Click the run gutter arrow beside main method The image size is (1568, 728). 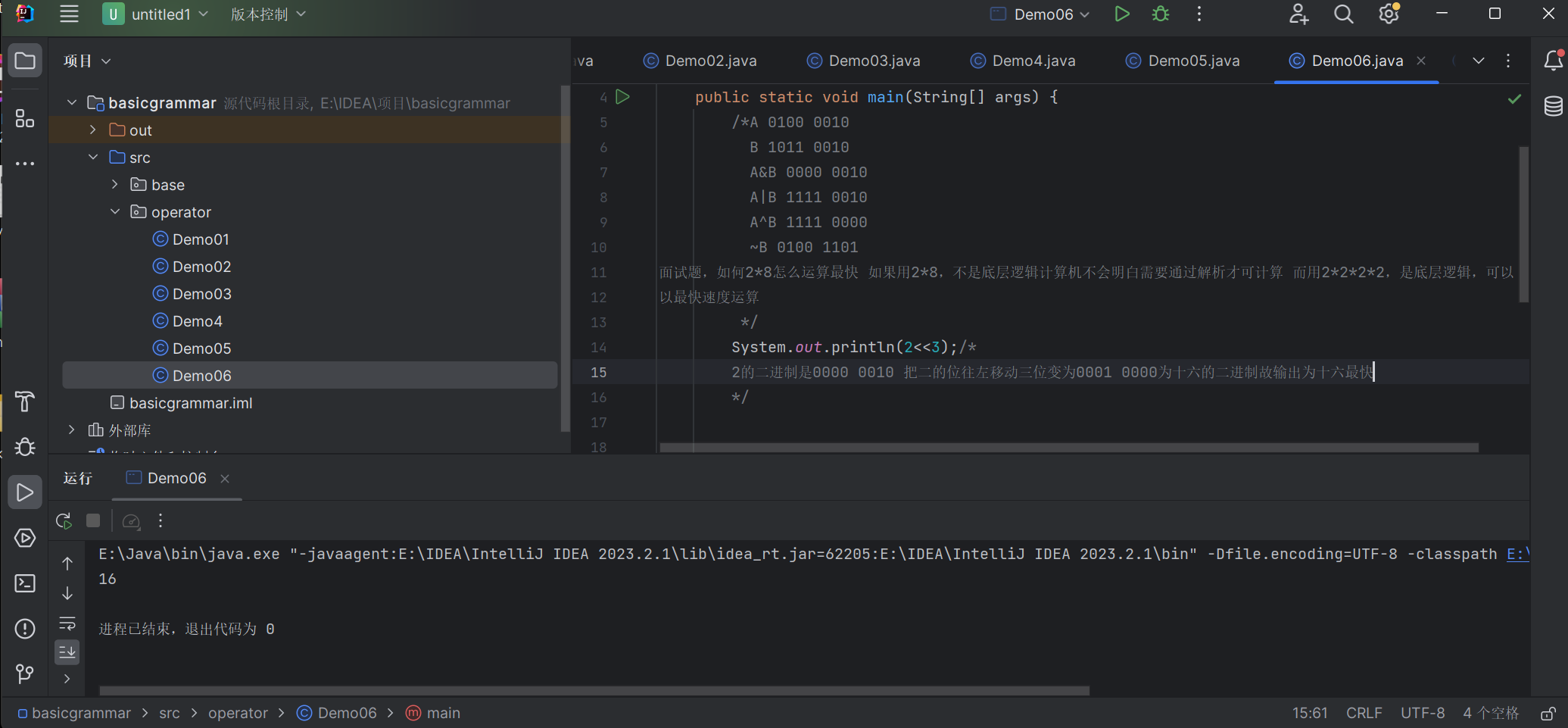pos(623,97)
